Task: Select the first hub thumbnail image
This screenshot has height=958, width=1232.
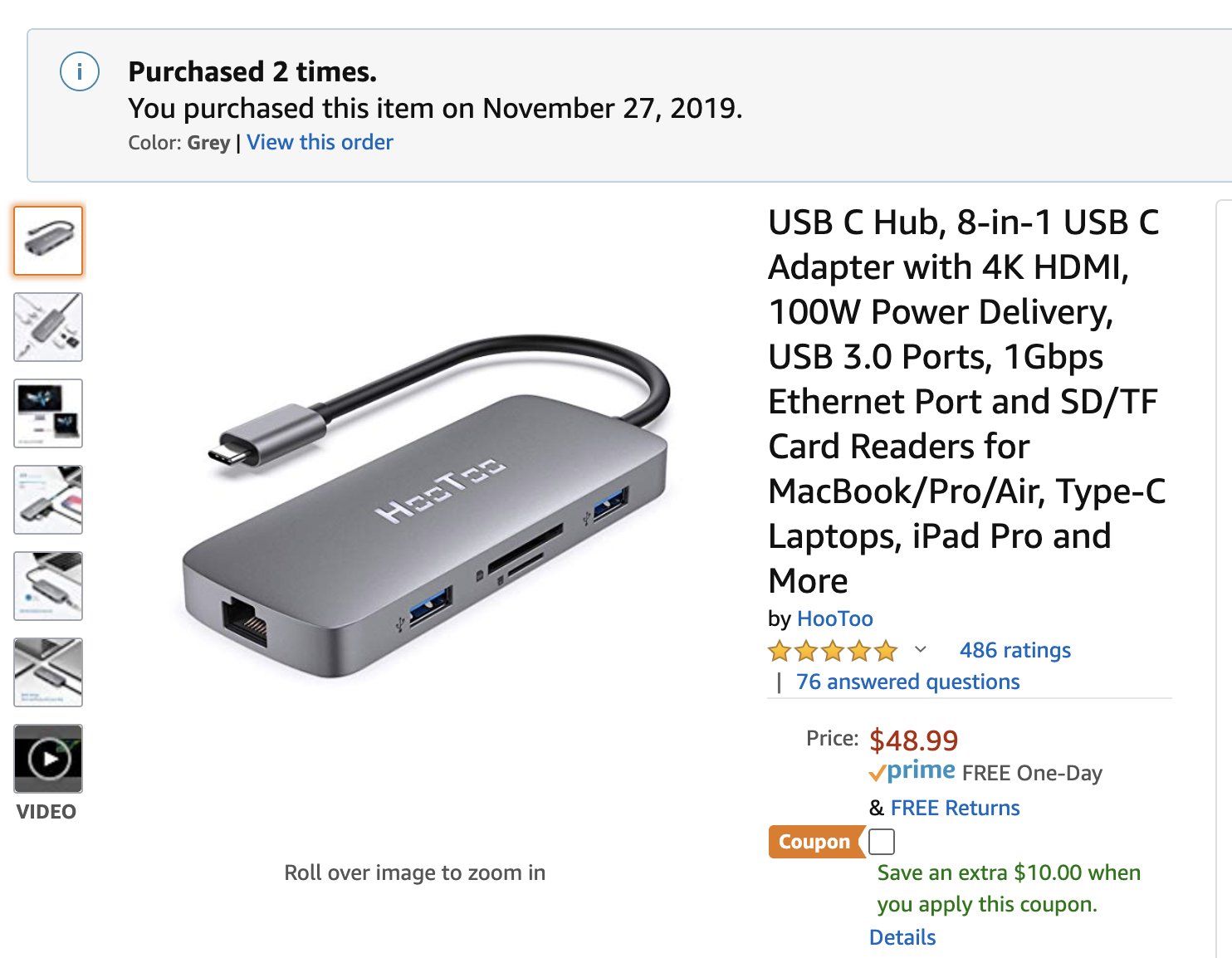Action: click(x=48, y=241)
